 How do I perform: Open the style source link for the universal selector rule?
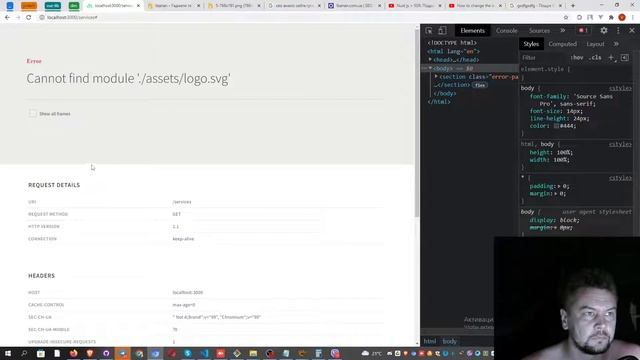620,178
